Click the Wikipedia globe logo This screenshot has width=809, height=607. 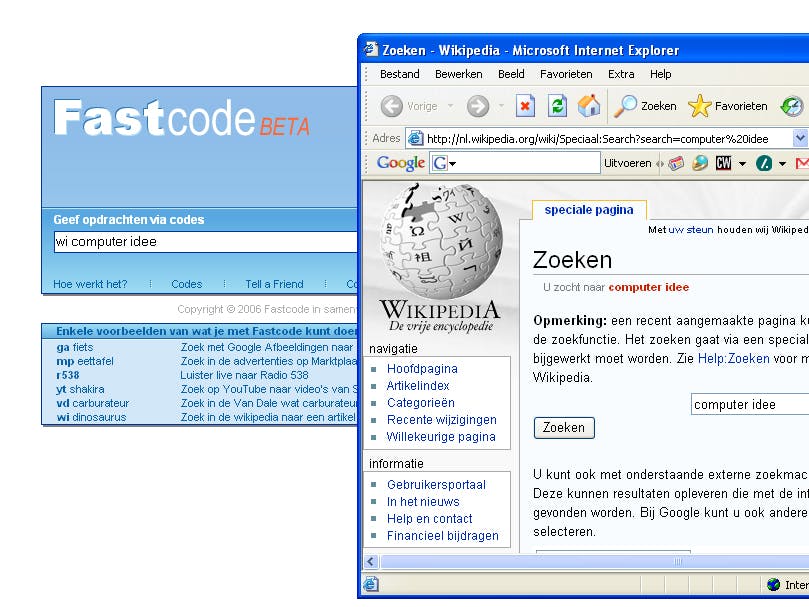coord(440,239)
